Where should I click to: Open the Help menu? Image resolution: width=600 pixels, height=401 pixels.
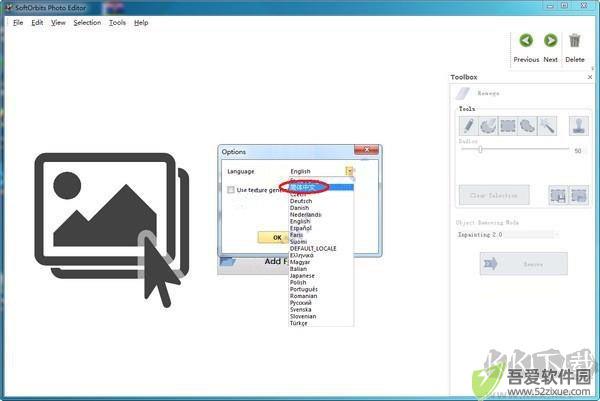click(141, 23)
